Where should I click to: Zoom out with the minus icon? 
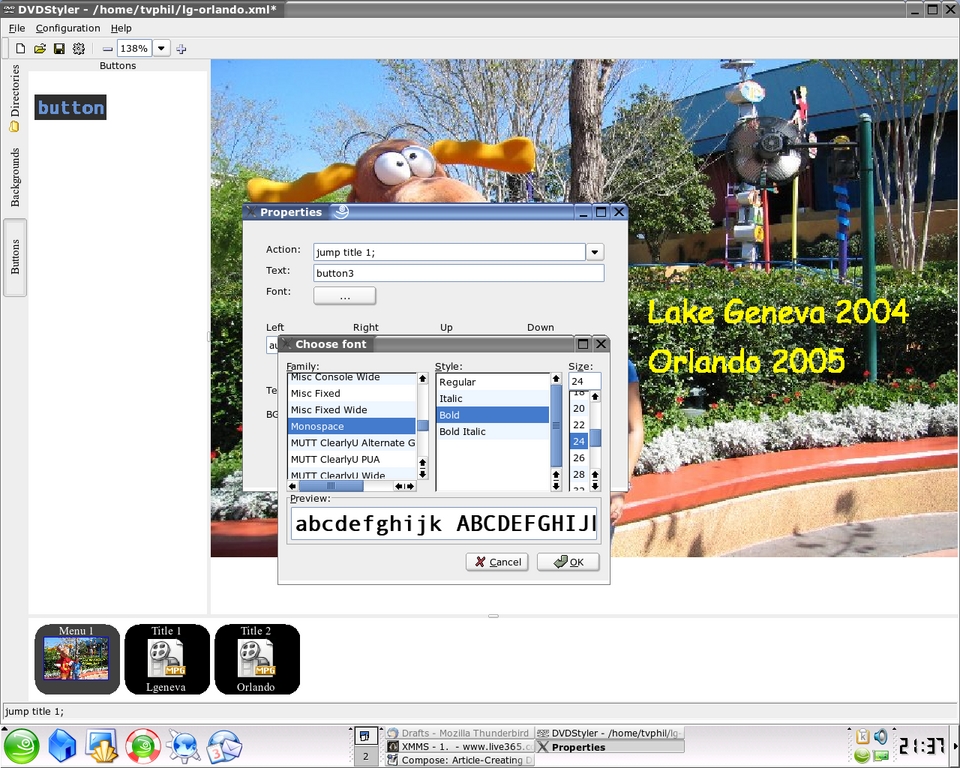tap(108, 48)
